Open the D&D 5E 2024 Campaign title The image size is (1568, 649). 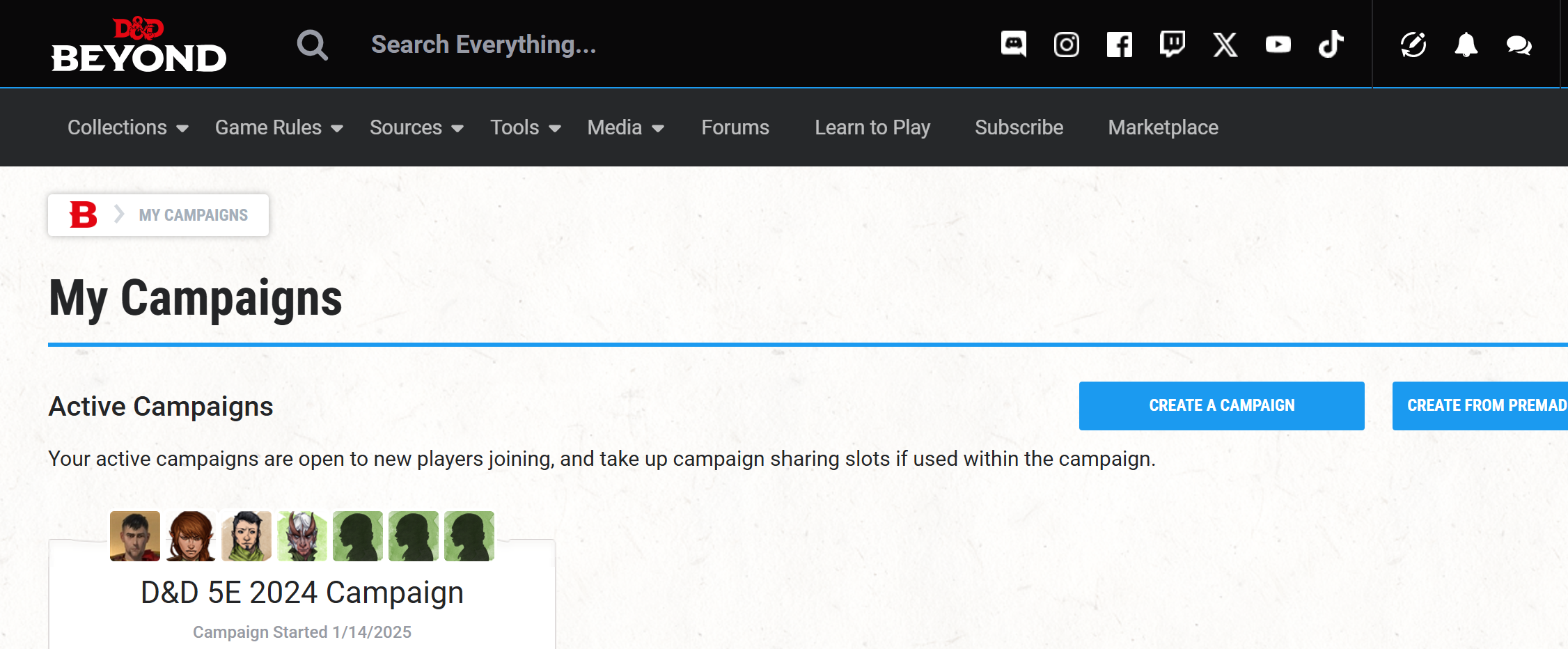(302, 593)
